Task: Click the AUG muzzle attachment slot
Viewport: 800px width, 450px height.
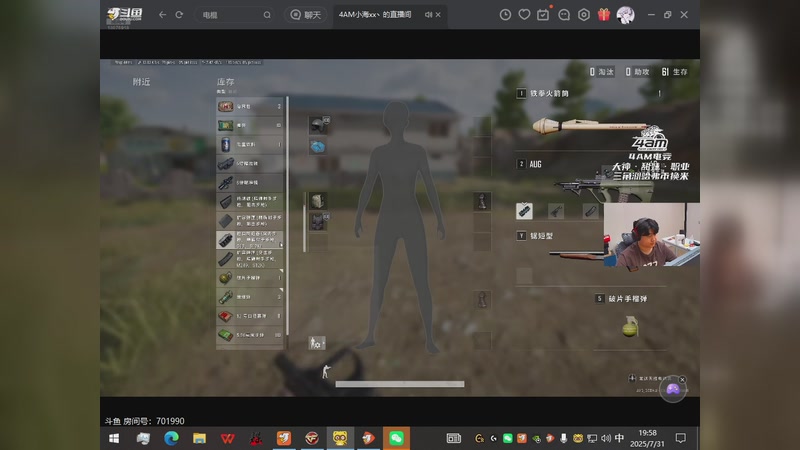Action: 524,211
